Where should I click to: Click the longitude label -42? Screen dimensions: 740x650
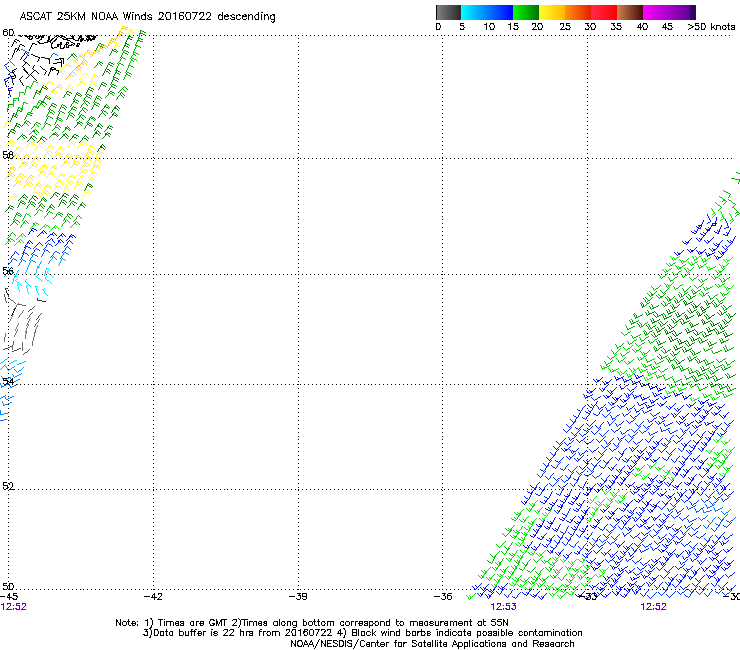pos(153,597)
